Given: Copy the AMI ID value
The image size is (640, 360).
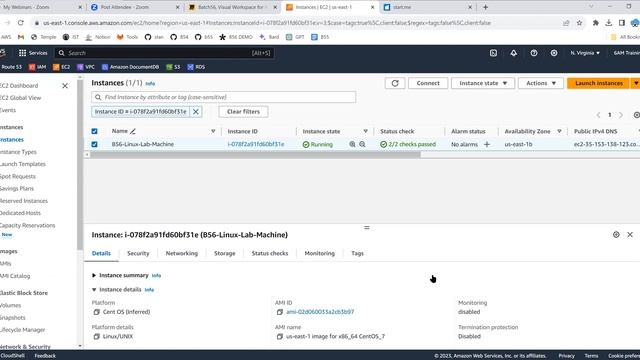Looking at the screenshot, I should (x=280, y=312).
